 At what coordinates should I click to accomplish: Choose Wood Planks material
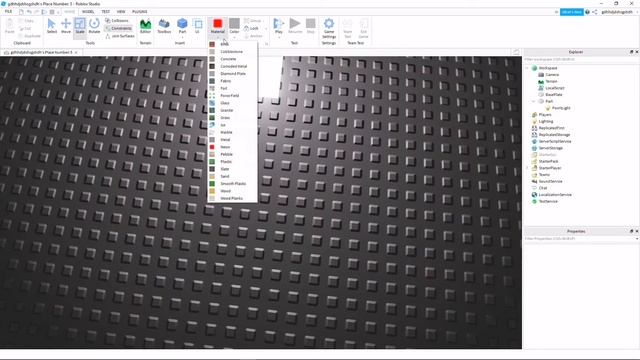[x=232, y=198]
